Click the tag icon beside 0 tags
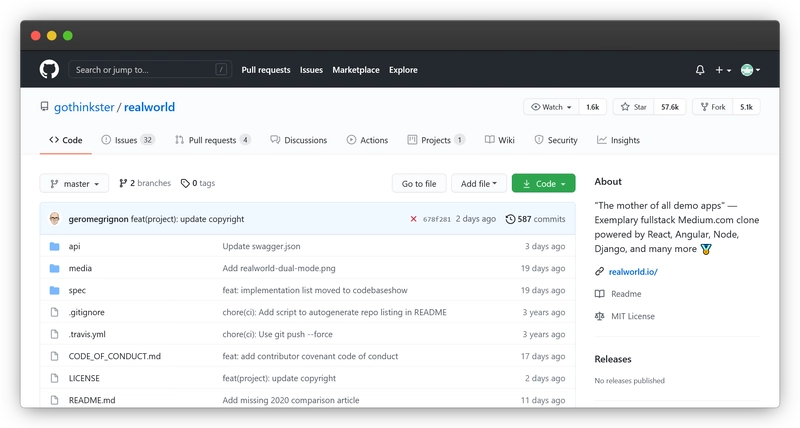 pos(185,183)
